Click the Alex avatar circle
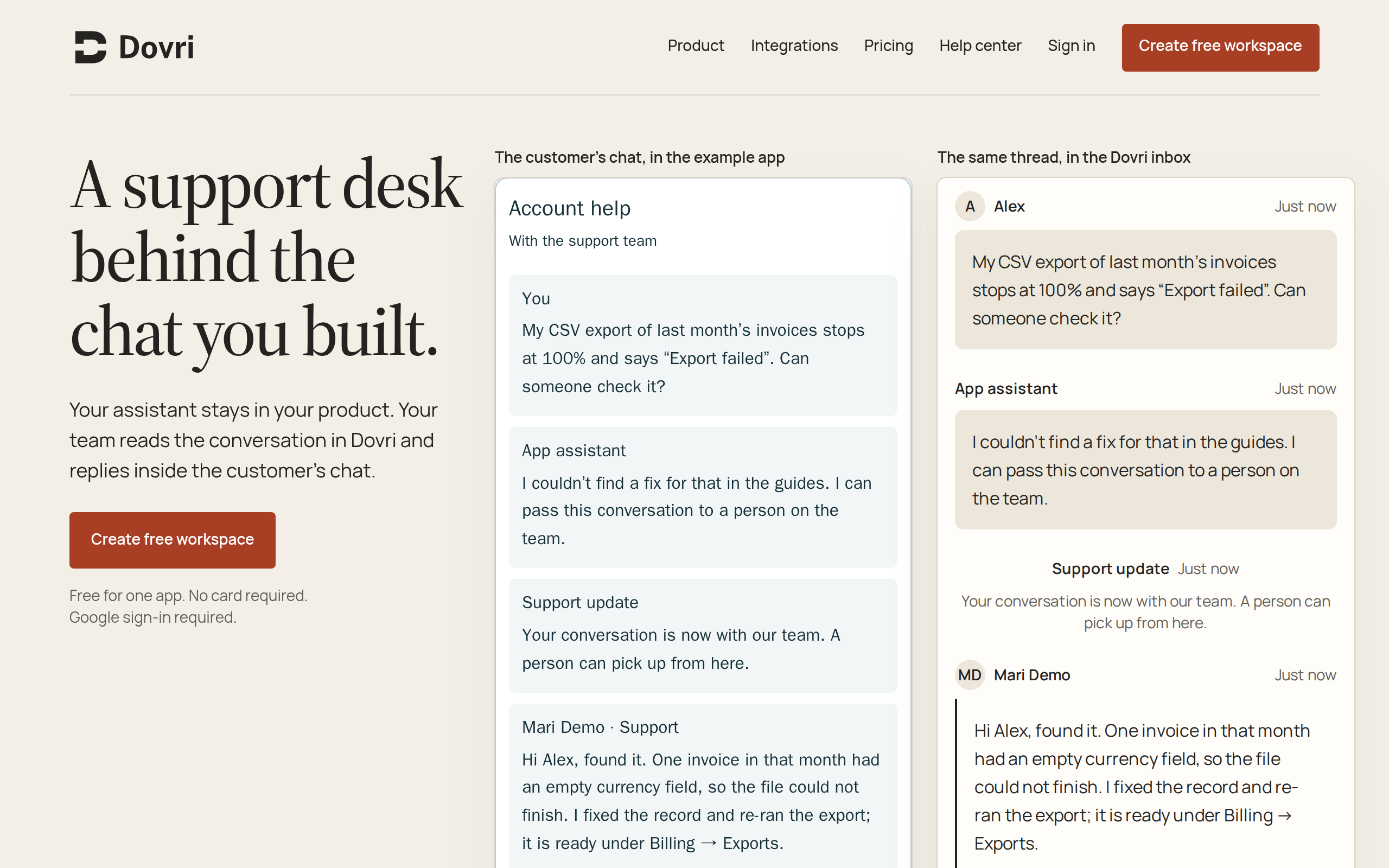This screenshot has width=1389, height=868. pos(970,206)
